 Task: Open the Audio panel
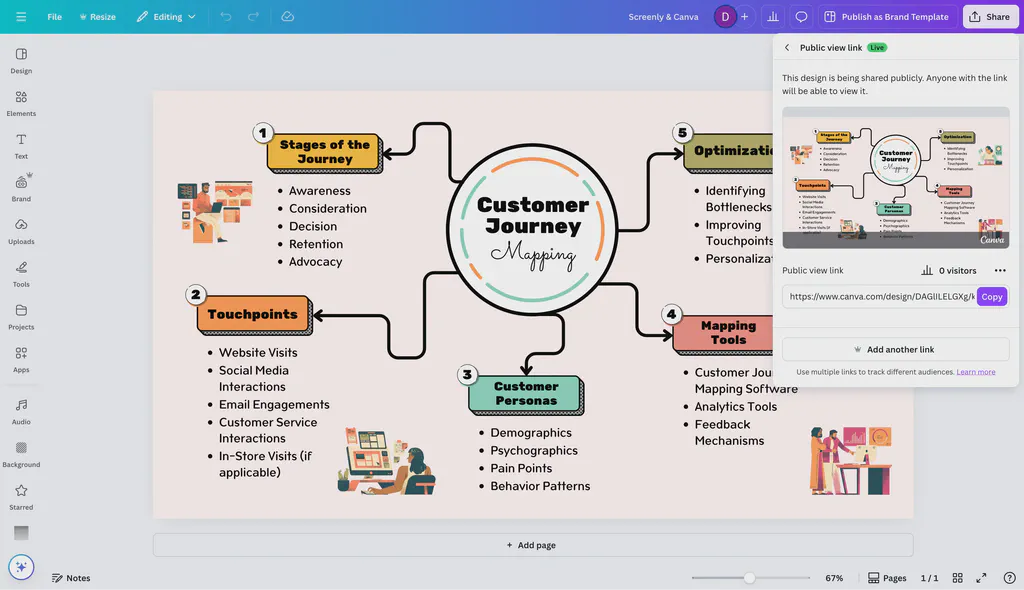(x=20, y=412)
